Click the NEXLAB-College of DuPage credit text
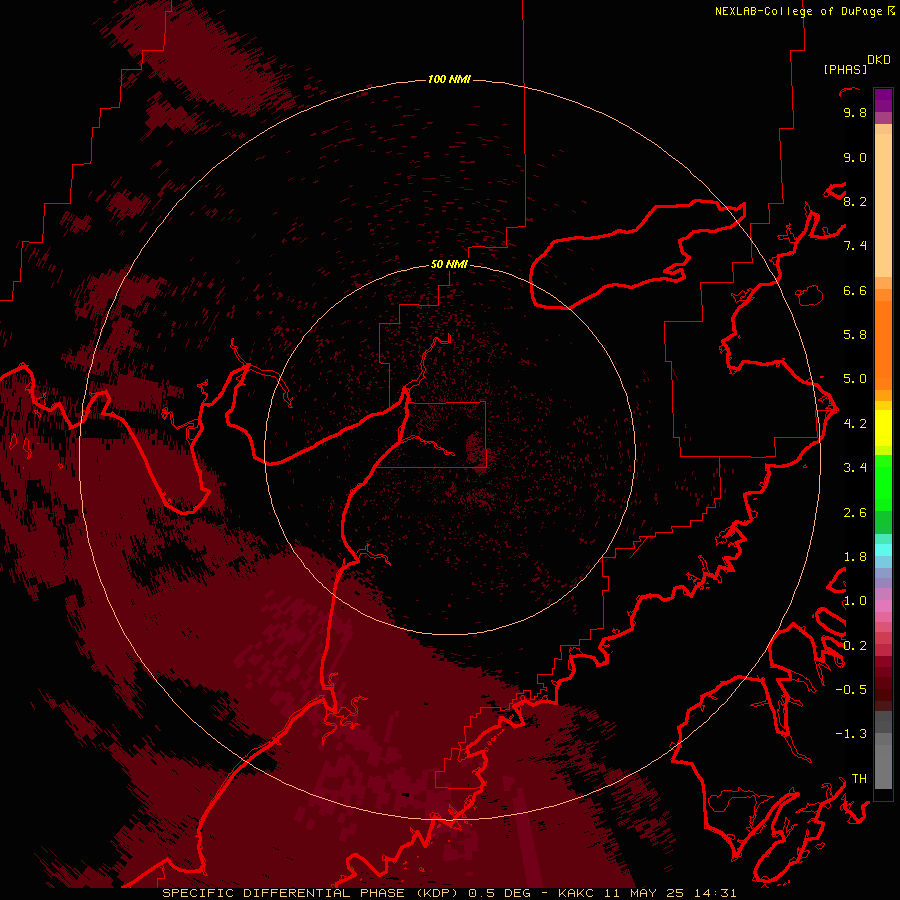 coord(799,11)
